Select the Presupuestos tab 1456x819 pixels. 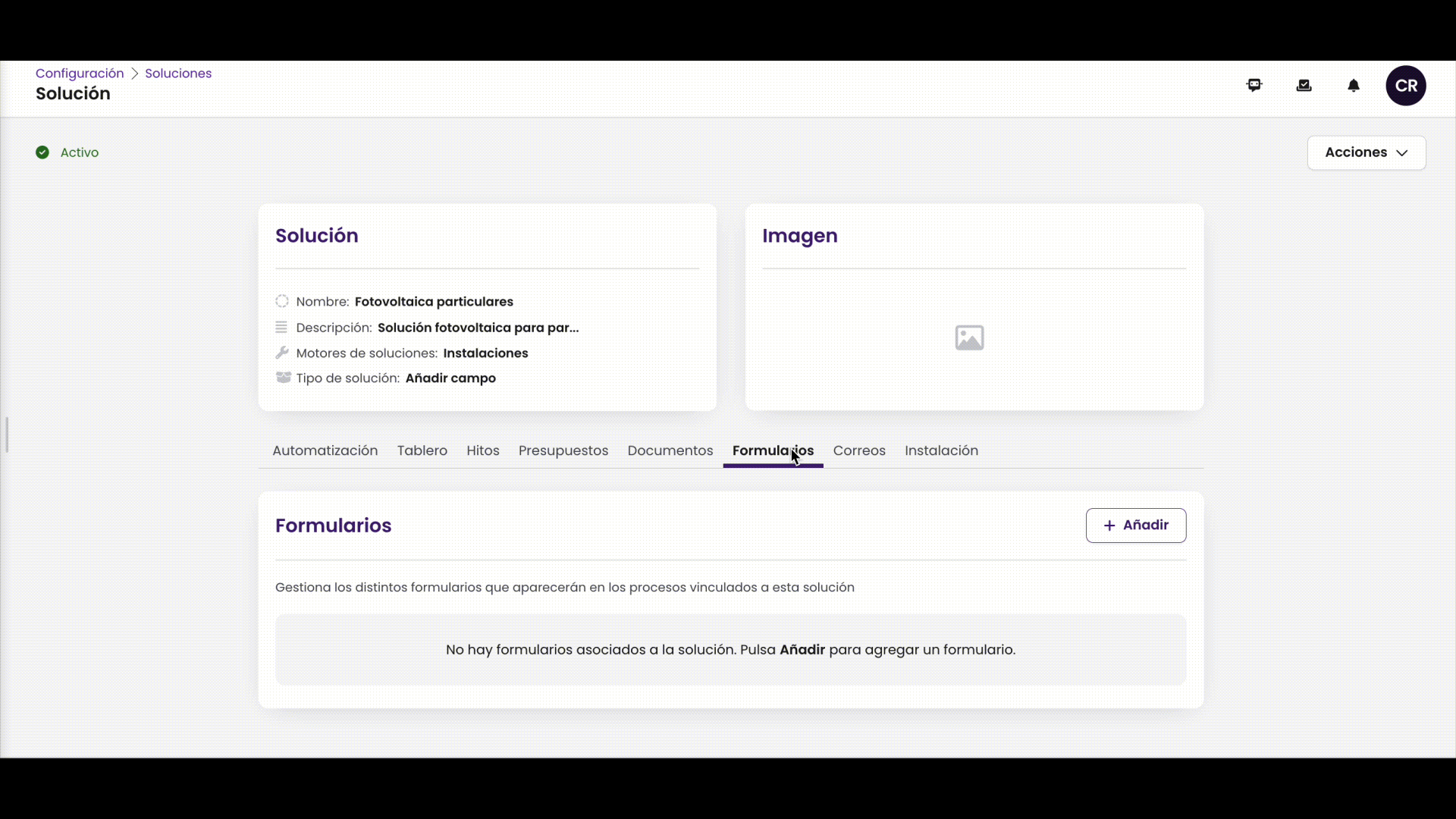coord(563,450)
